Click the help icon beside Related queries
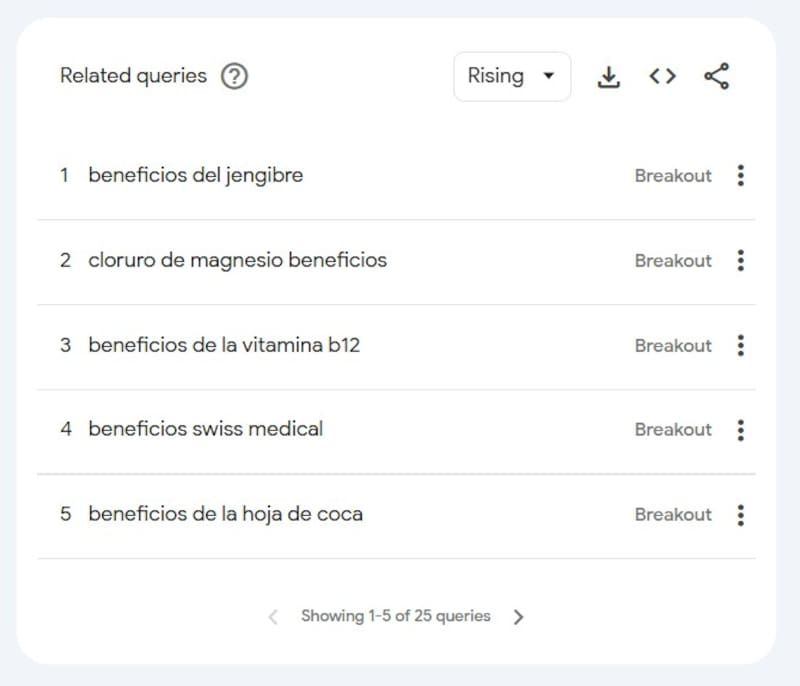This screenshot has width=800, height=686. point(234,76)
